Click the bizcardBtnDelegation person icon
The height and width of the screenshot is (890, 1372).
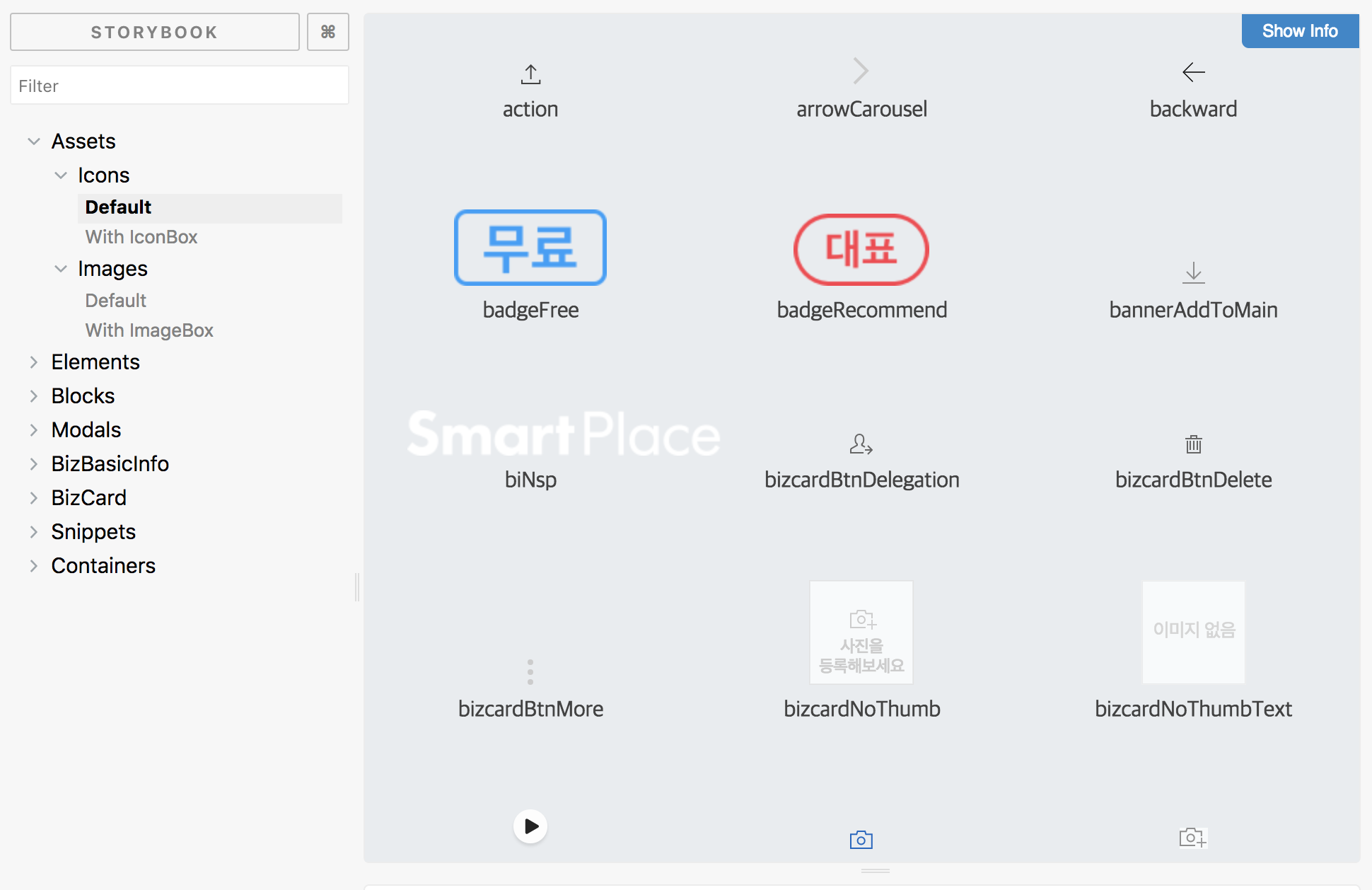(861, 444)
